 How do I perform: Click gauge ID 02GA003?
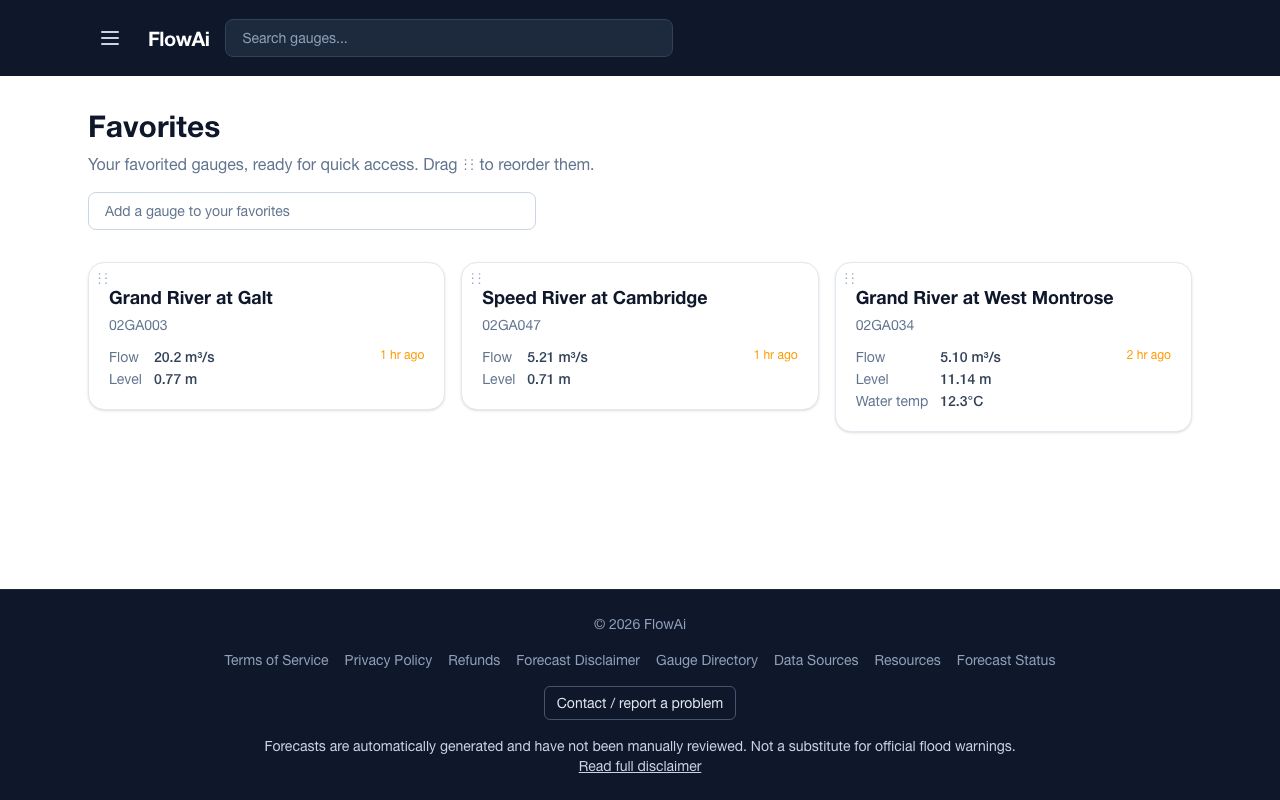138,325
